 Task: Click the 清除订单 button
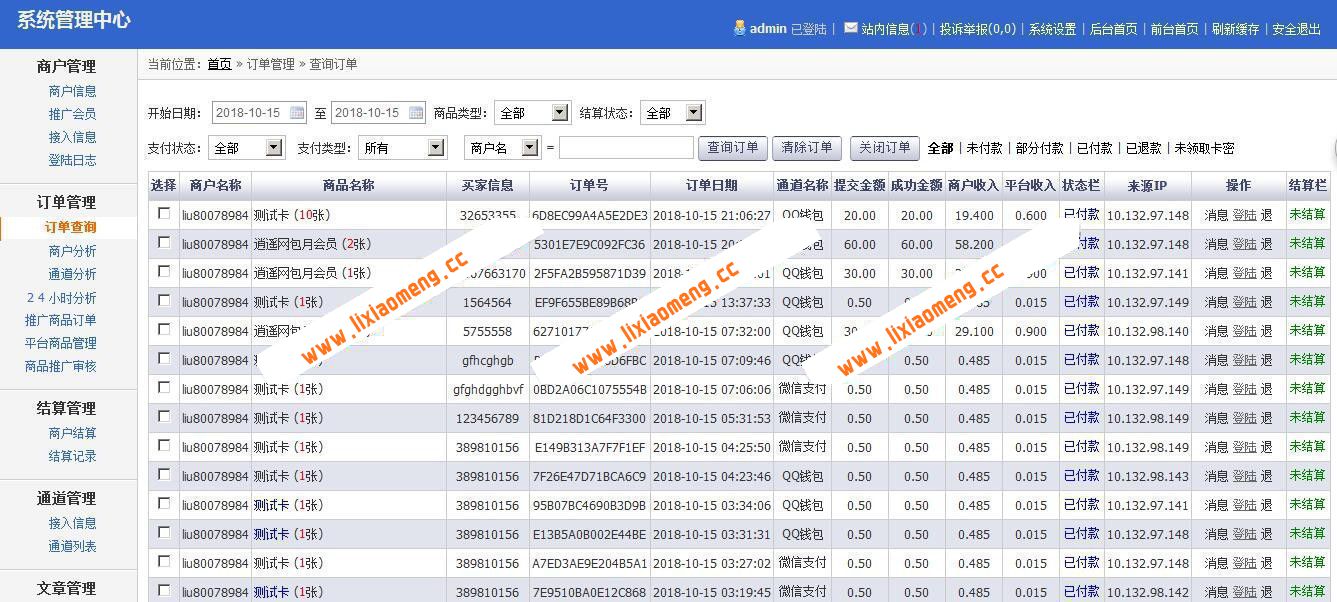tap(808, 147)
